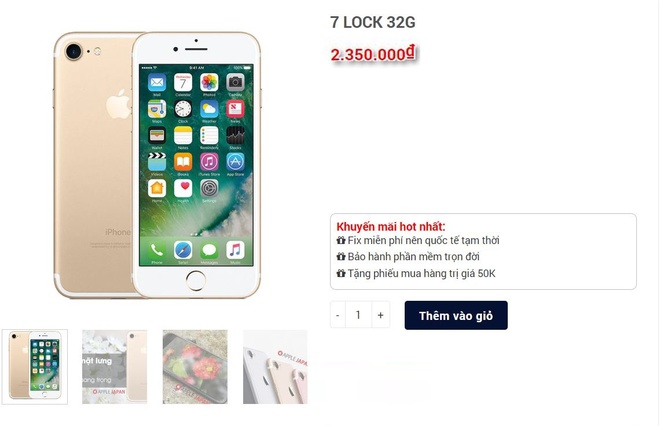Click the Thêm vào giỏ button
Screen dimensions: 660x426
(456, 315)
